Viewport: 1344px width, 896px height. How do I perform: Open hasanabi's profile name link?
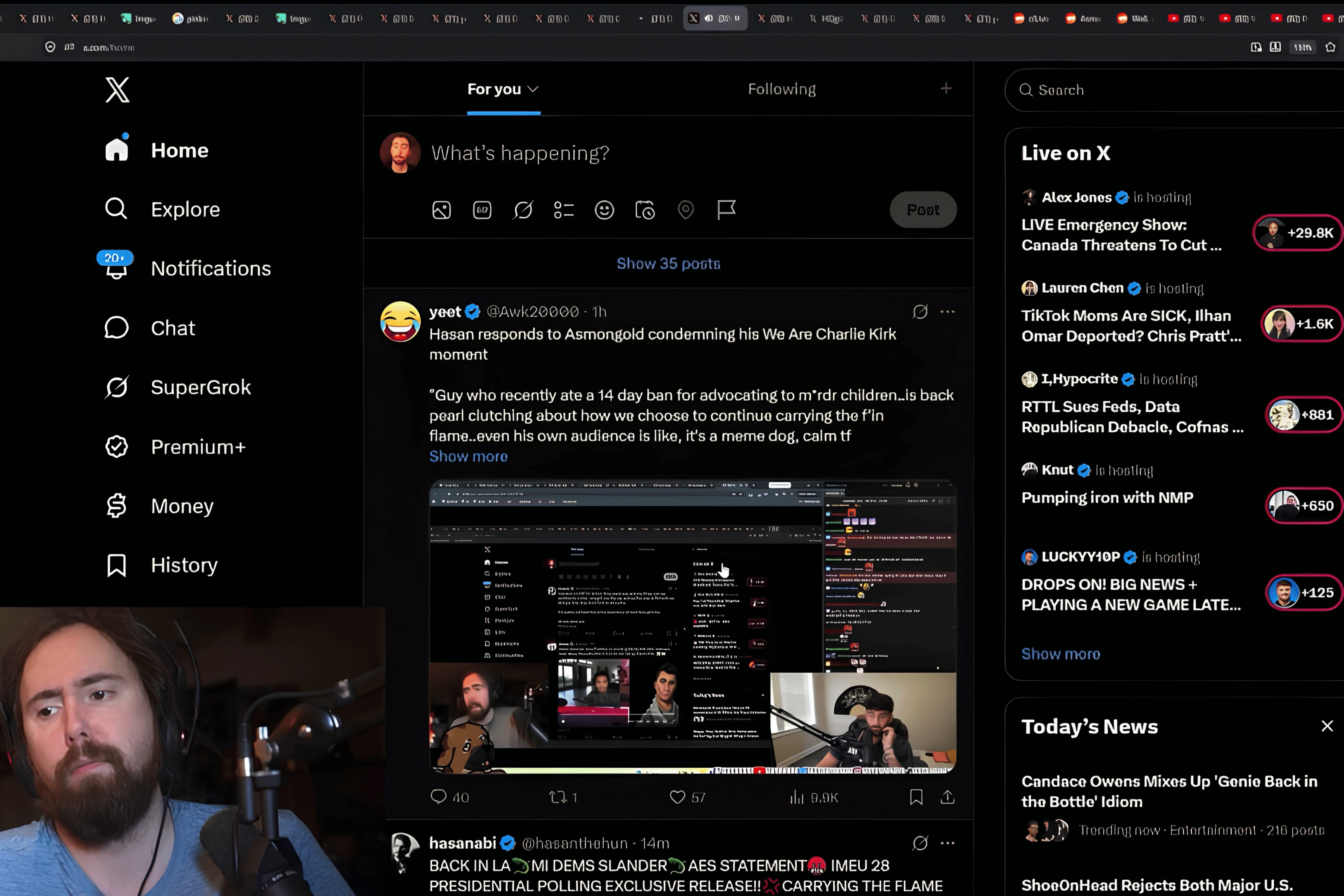[462, 844]
